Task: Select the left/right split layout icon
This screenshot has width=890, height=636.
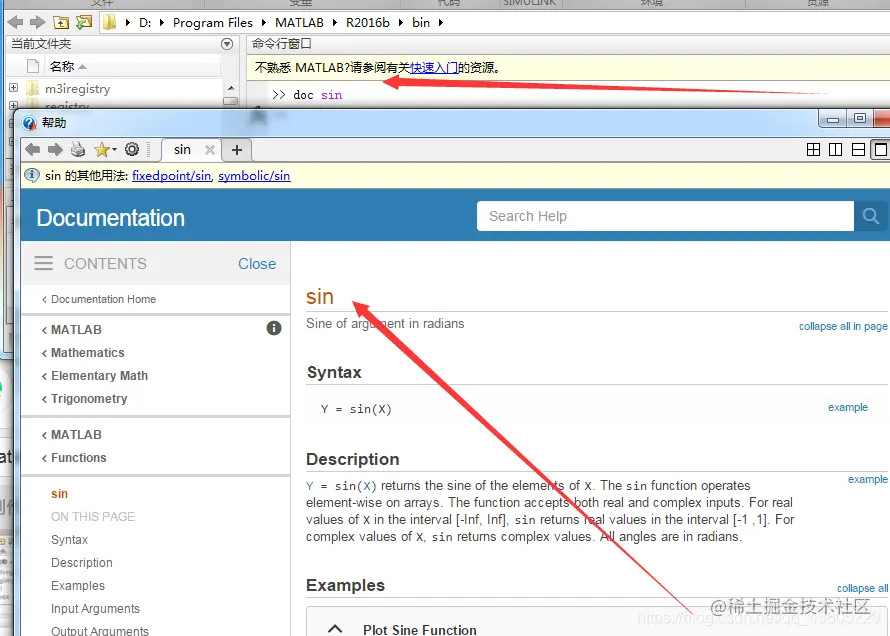Action: coord(836,150)
